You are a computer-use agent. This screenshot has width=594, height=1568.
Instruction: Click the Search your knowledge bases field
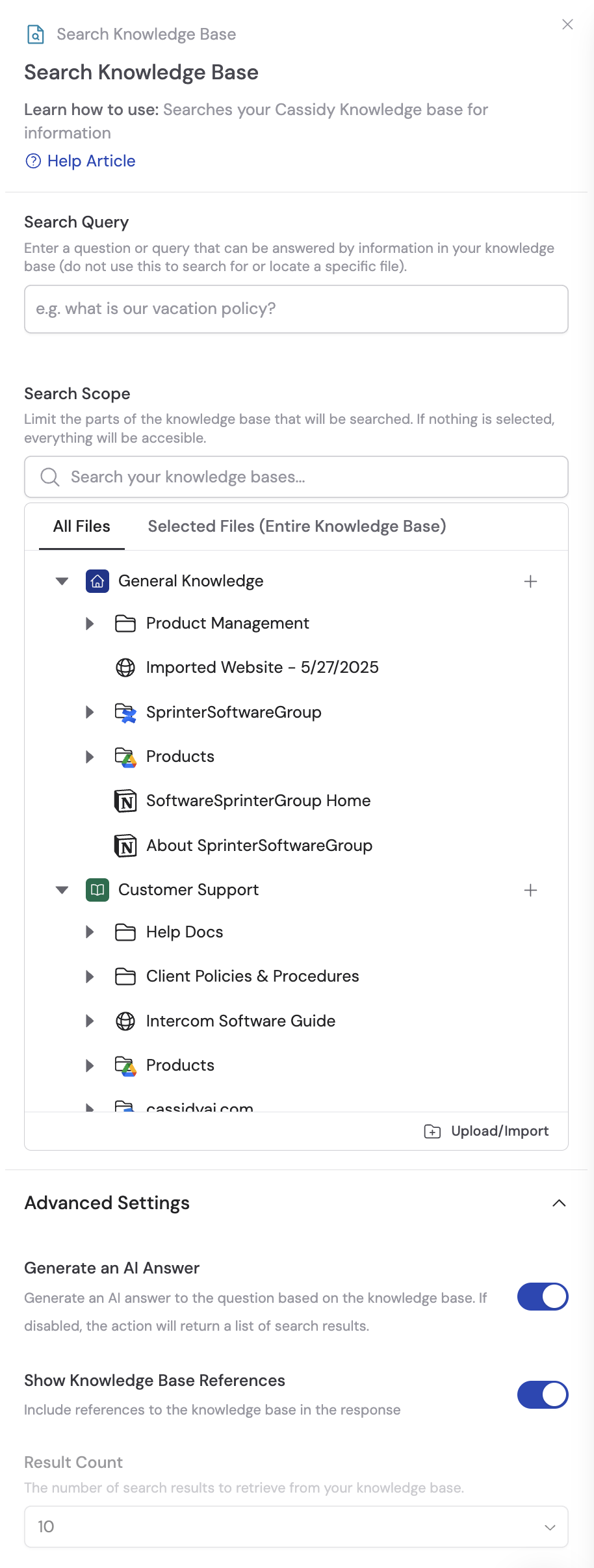pyautogui.click(x=296, y=477)
